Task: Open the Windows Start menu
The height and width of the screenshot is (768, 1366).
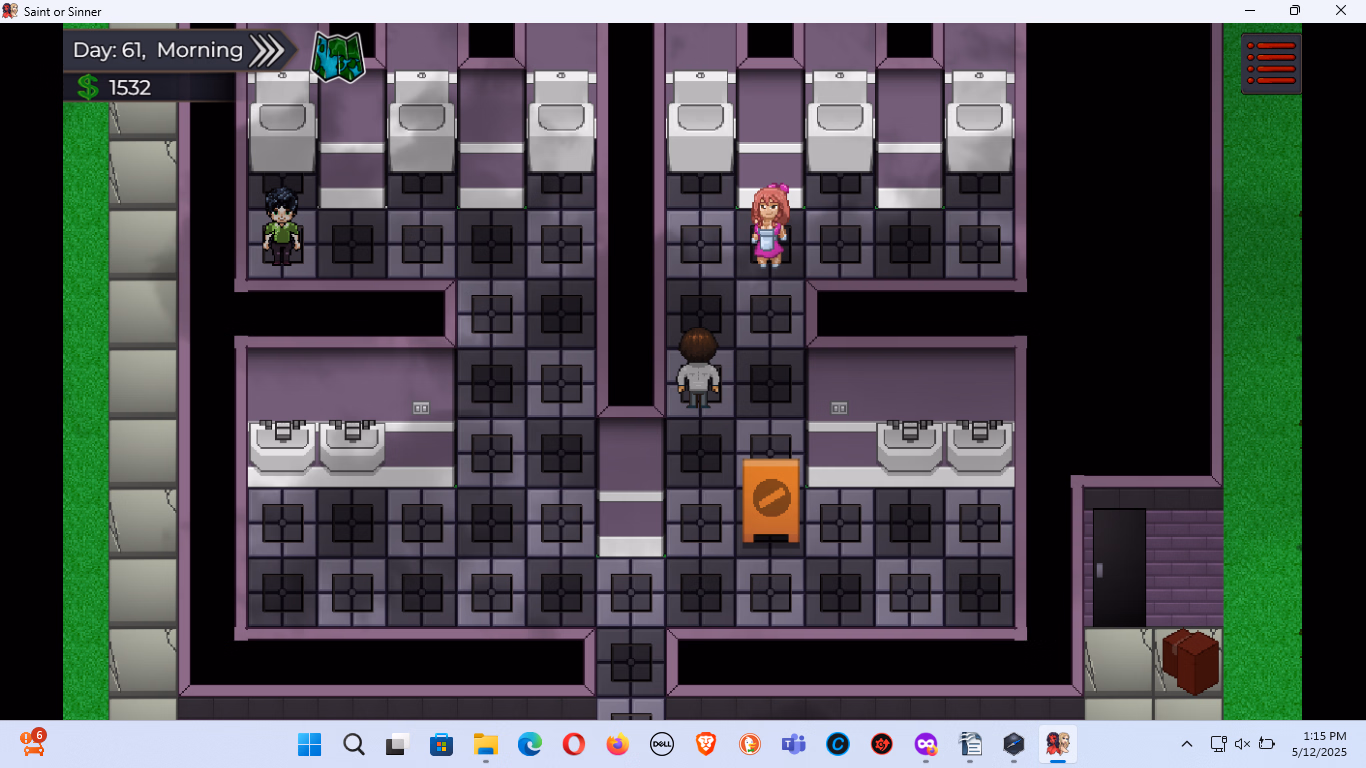Action: (309, 744)
